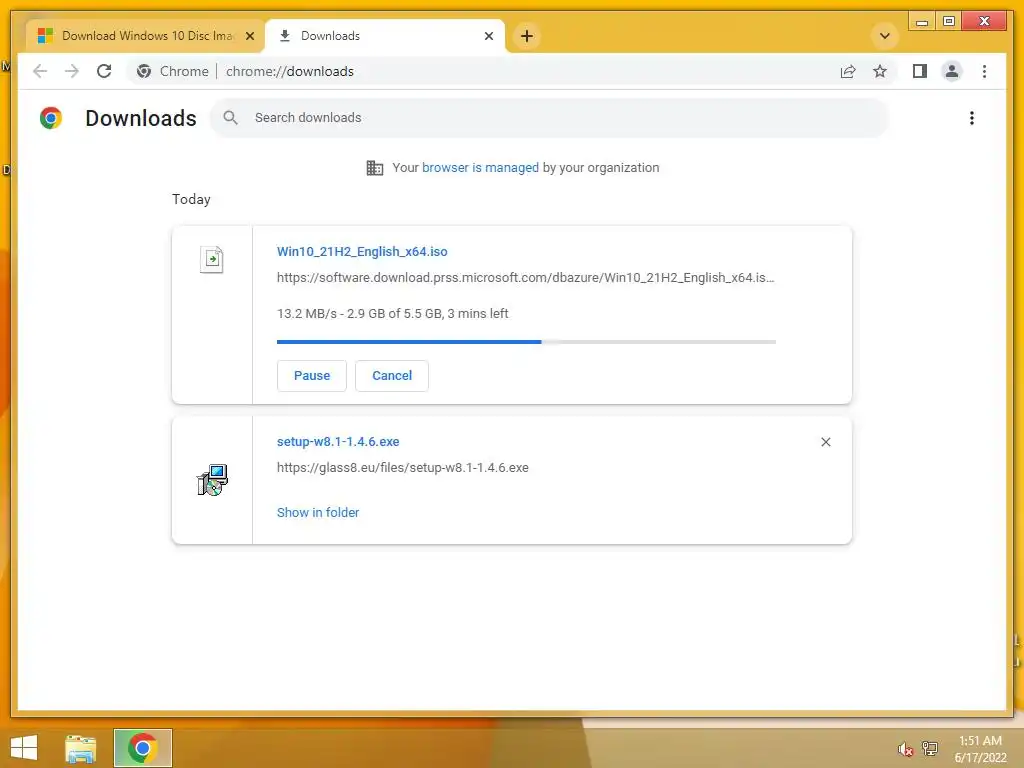Pause the Win10 ISO download
Image resolution: width=1024 pixels, height=768 pixels.
312,376
